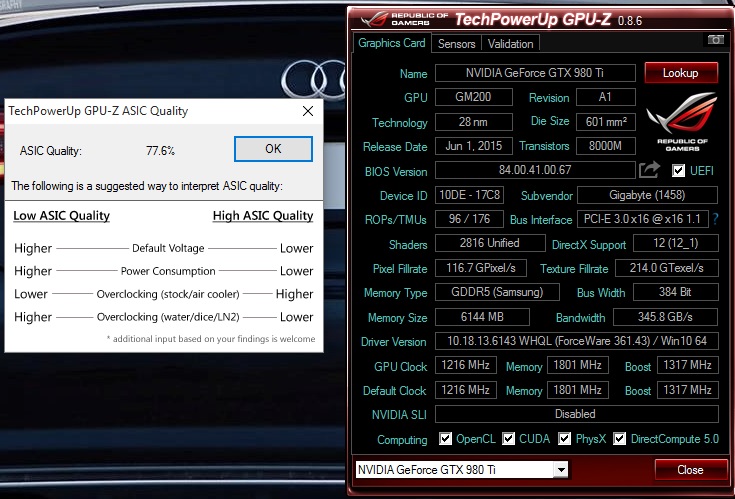Click the GDDR5 (Samsung) memory type field
This screenshot has height=499, width=735.
click(497, 292)
